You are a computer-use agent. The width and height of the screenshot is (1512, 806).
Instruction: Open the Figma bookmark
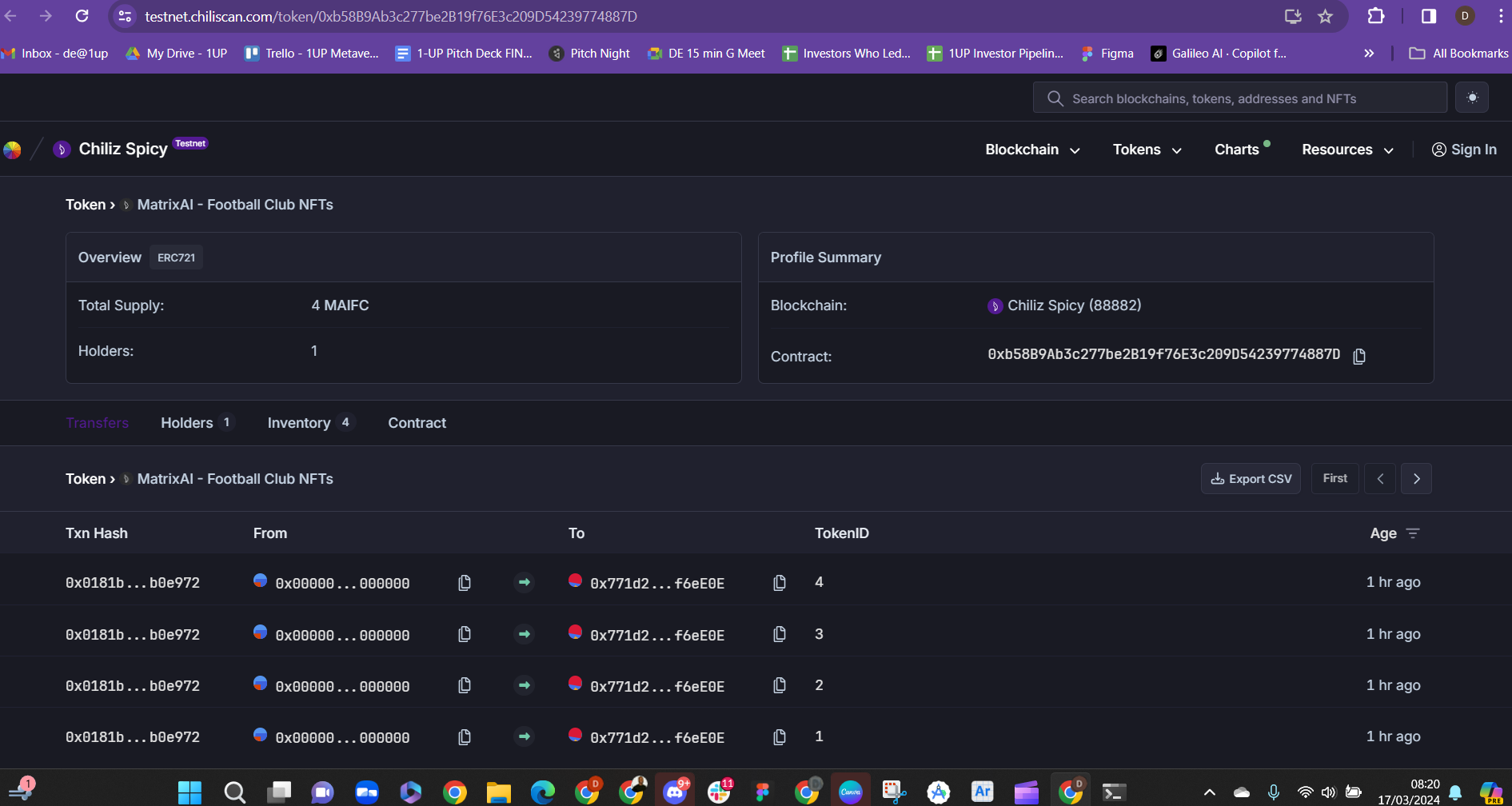pyautogui.click(x=1107, y=54)
